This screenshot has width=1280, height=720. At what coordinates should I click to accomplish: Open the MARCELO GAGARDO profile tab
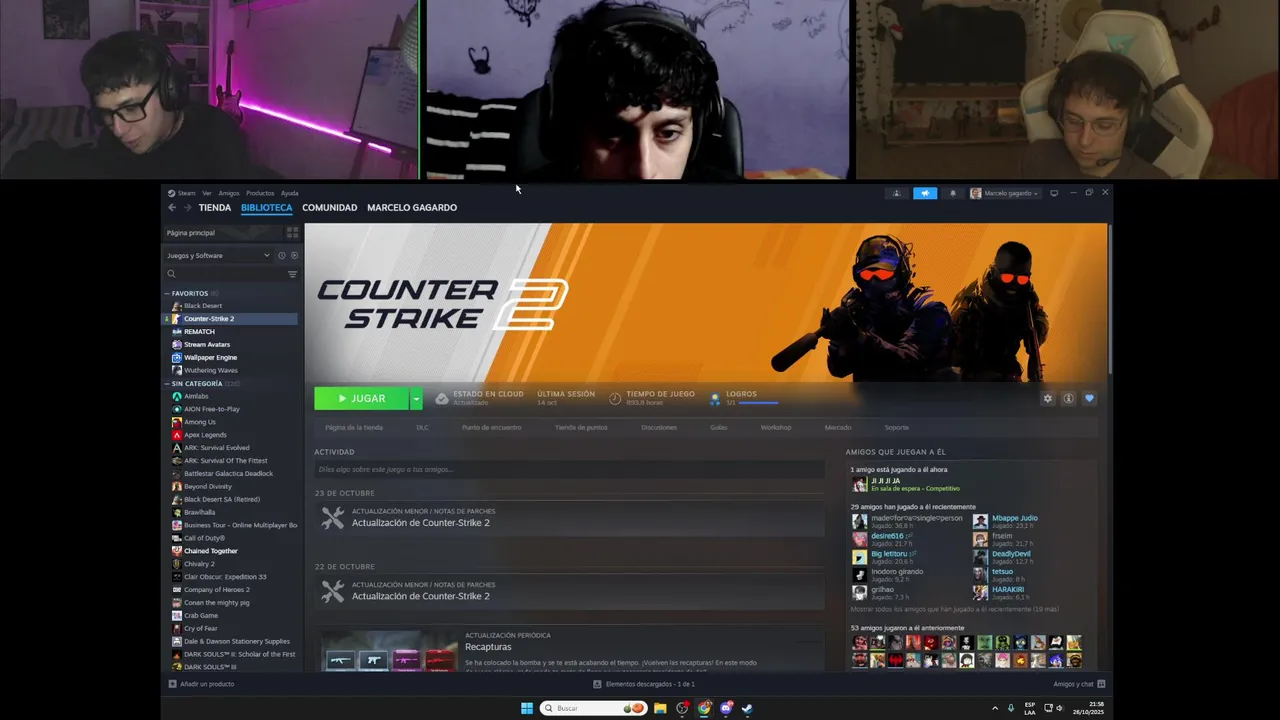click(412, 208)
